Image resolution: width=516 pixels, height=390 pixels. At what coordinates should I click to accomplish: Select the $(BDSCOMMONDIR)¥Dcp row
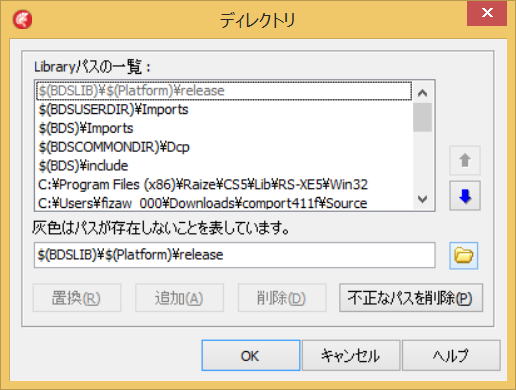coord(224,147)
